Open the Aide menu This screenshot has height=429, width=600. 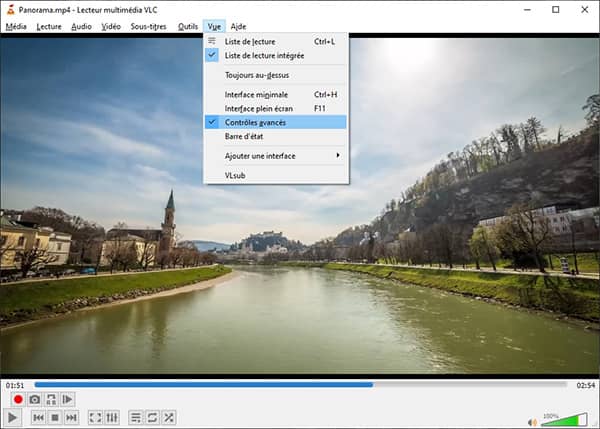point(238,26)
